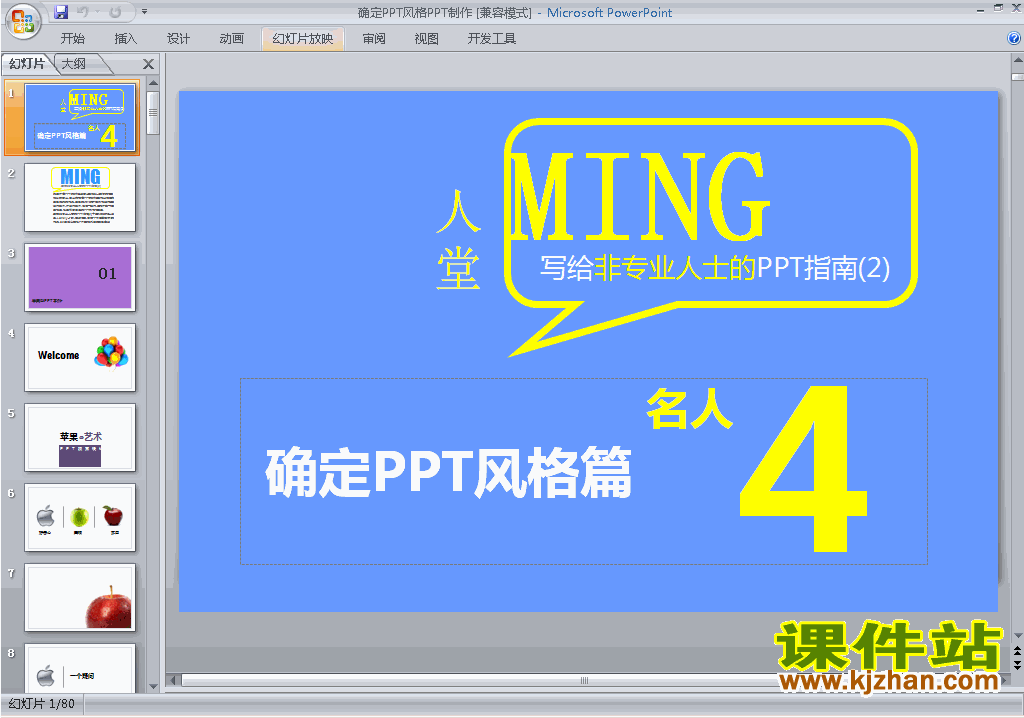Click the Redo icon in quick access toolbar
Screen dimensions: 1024x718
(115, 12)
